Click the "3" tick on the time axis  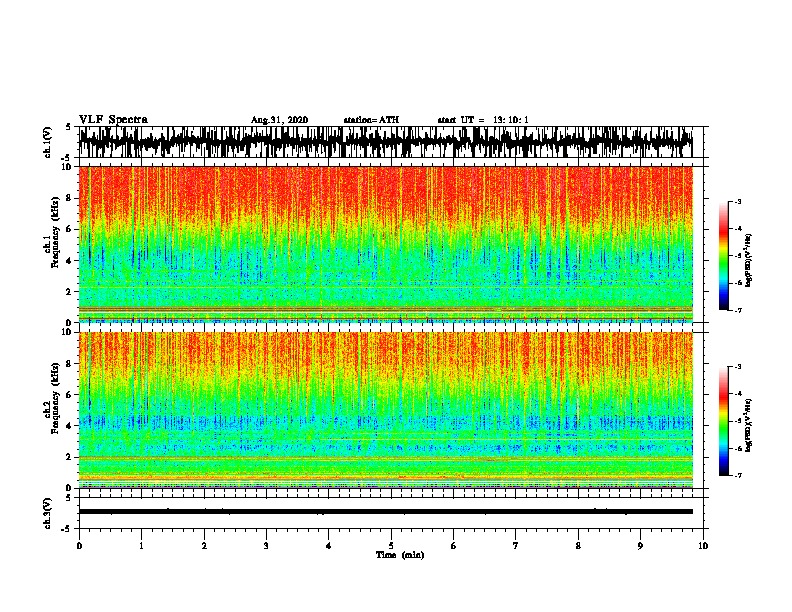266,546
